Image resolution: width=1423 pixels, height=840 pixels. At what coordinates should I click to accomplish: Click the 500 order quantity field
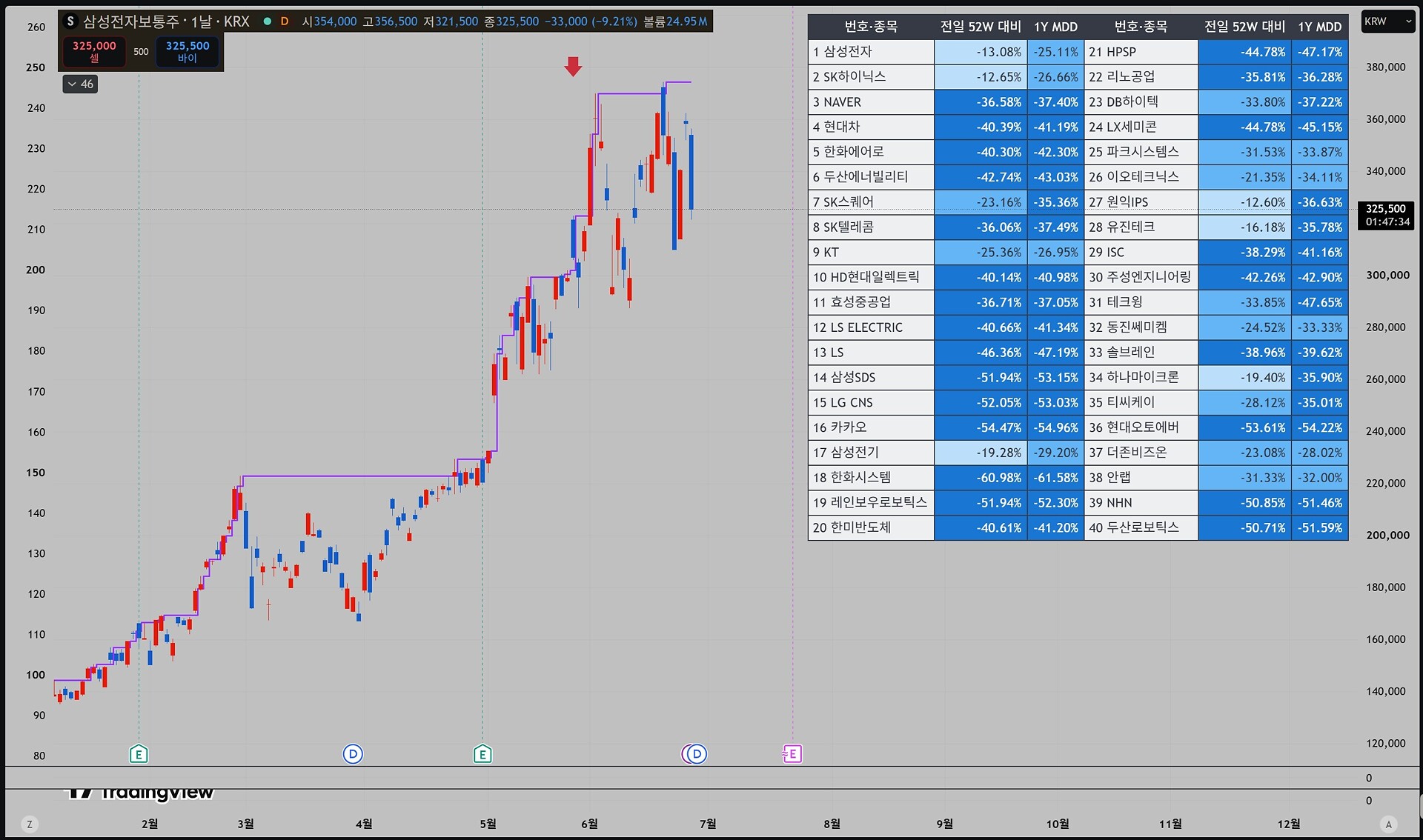pyautogui.click(x=141, y=51)
